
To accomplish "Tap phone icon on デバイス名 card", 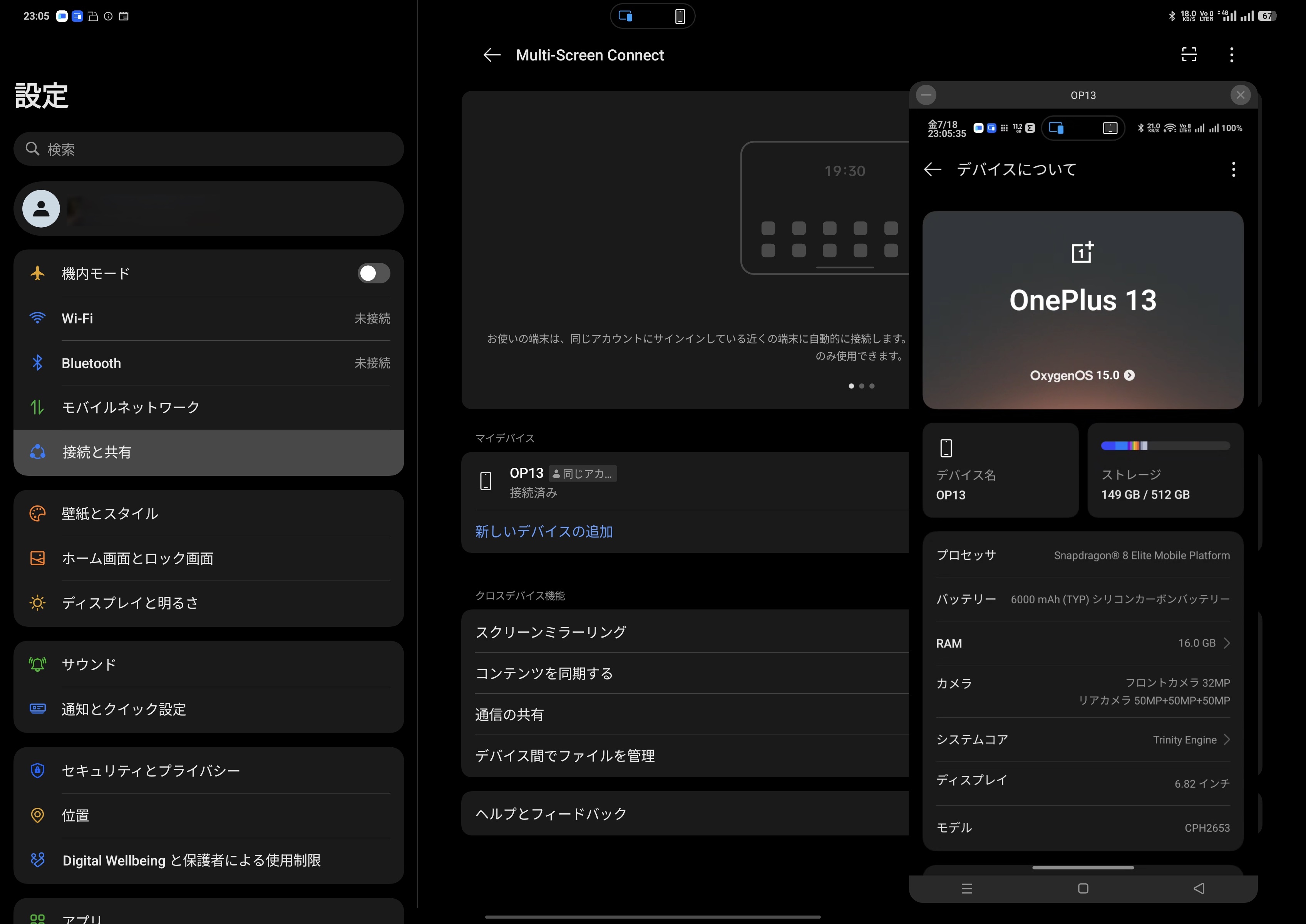I will coord(946,448).
